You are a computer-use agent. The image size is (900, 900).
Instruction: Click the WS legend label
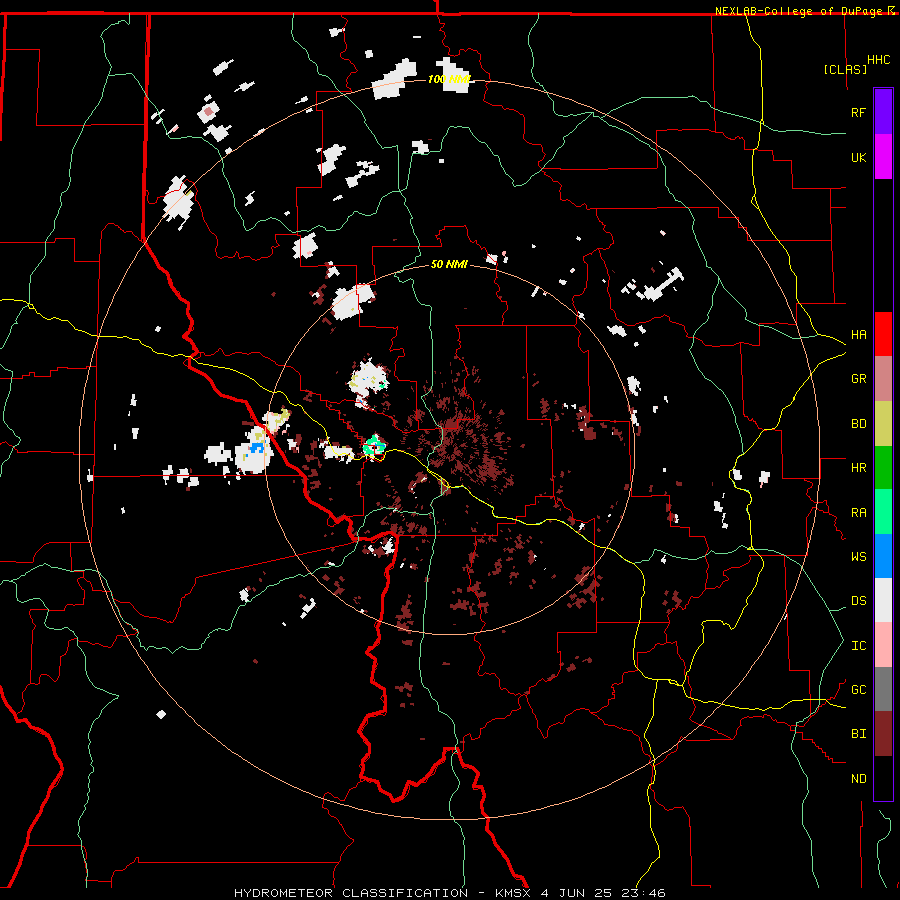[858, 557]
